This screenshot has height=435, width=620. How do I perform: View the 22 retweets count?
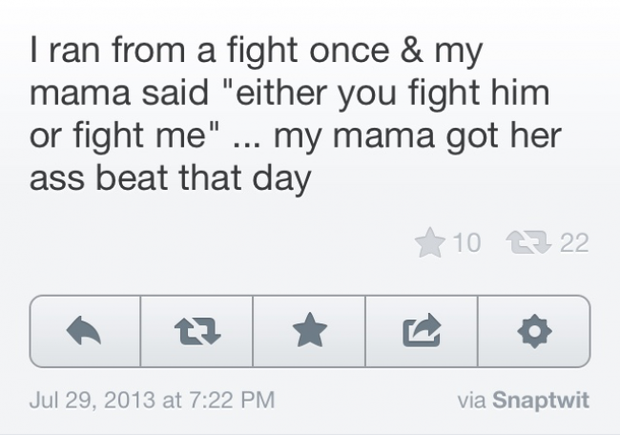tap(574, 242)
